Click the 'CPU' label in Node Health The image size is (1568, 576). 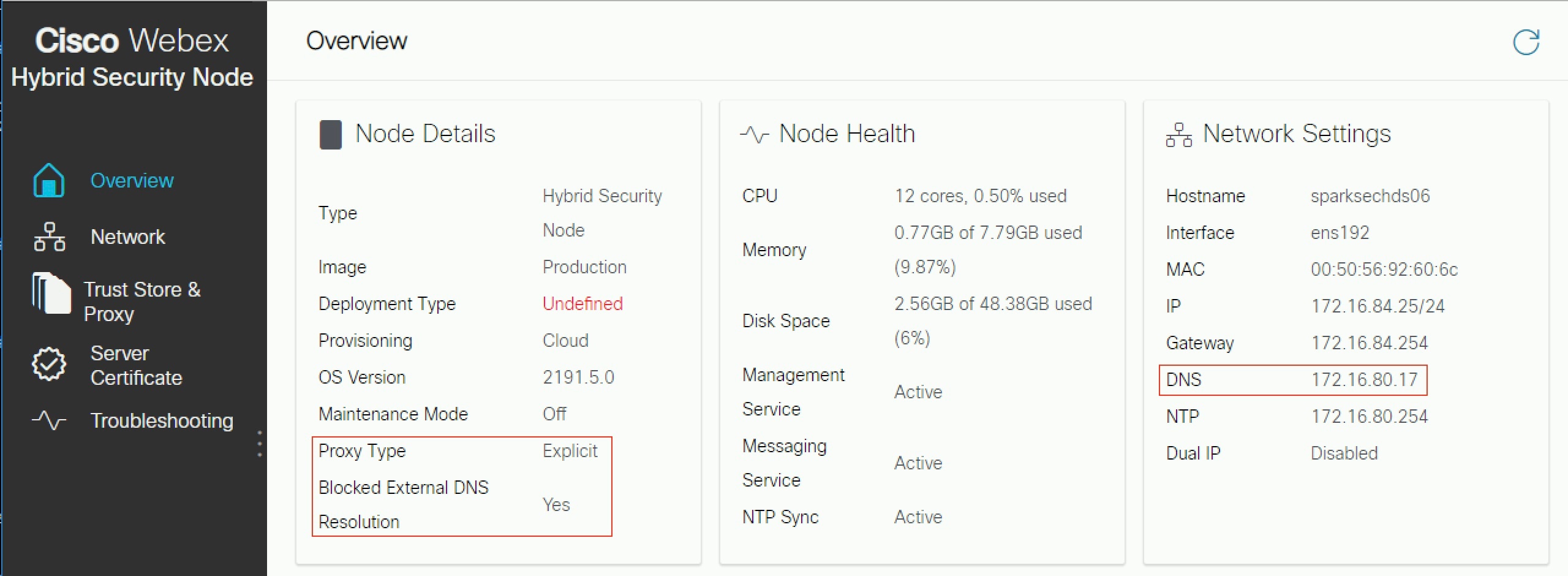759,196
